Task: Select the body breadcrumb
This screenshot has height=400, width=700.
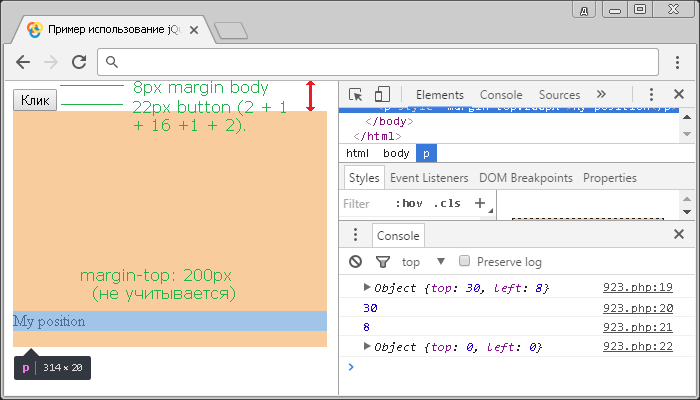Action: [396, 153]
